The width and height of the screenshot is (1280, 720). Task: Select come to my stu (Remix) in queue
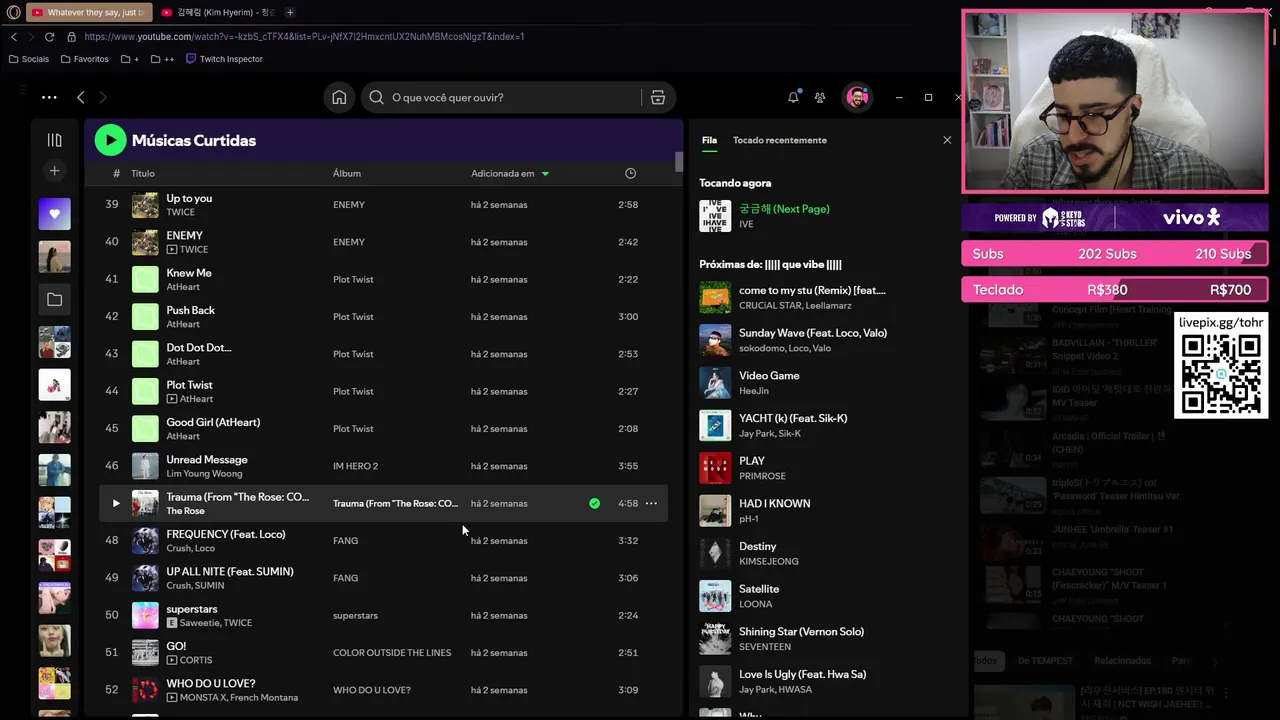click(812, 290)
